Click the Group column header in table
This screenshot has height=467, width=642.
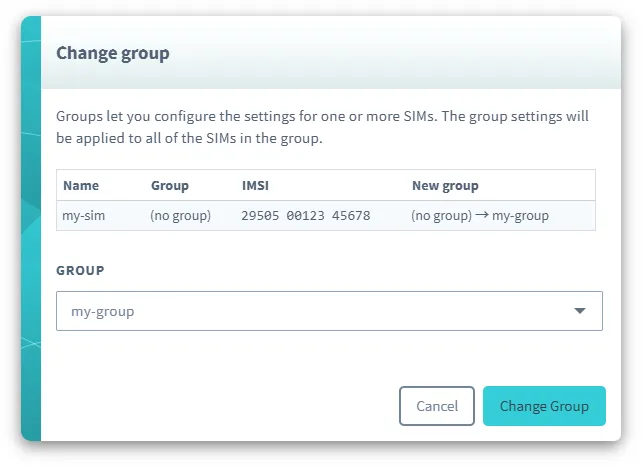pos(170,186)
